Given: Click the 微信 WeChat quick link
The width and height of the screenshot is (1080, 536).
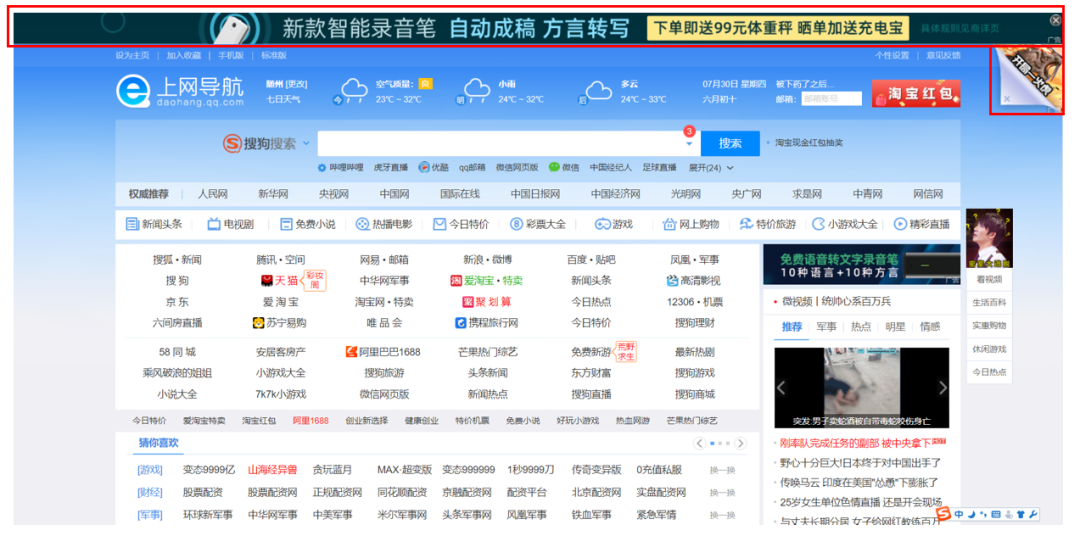Looking at the screenshot, I should [x=563, y=167].
